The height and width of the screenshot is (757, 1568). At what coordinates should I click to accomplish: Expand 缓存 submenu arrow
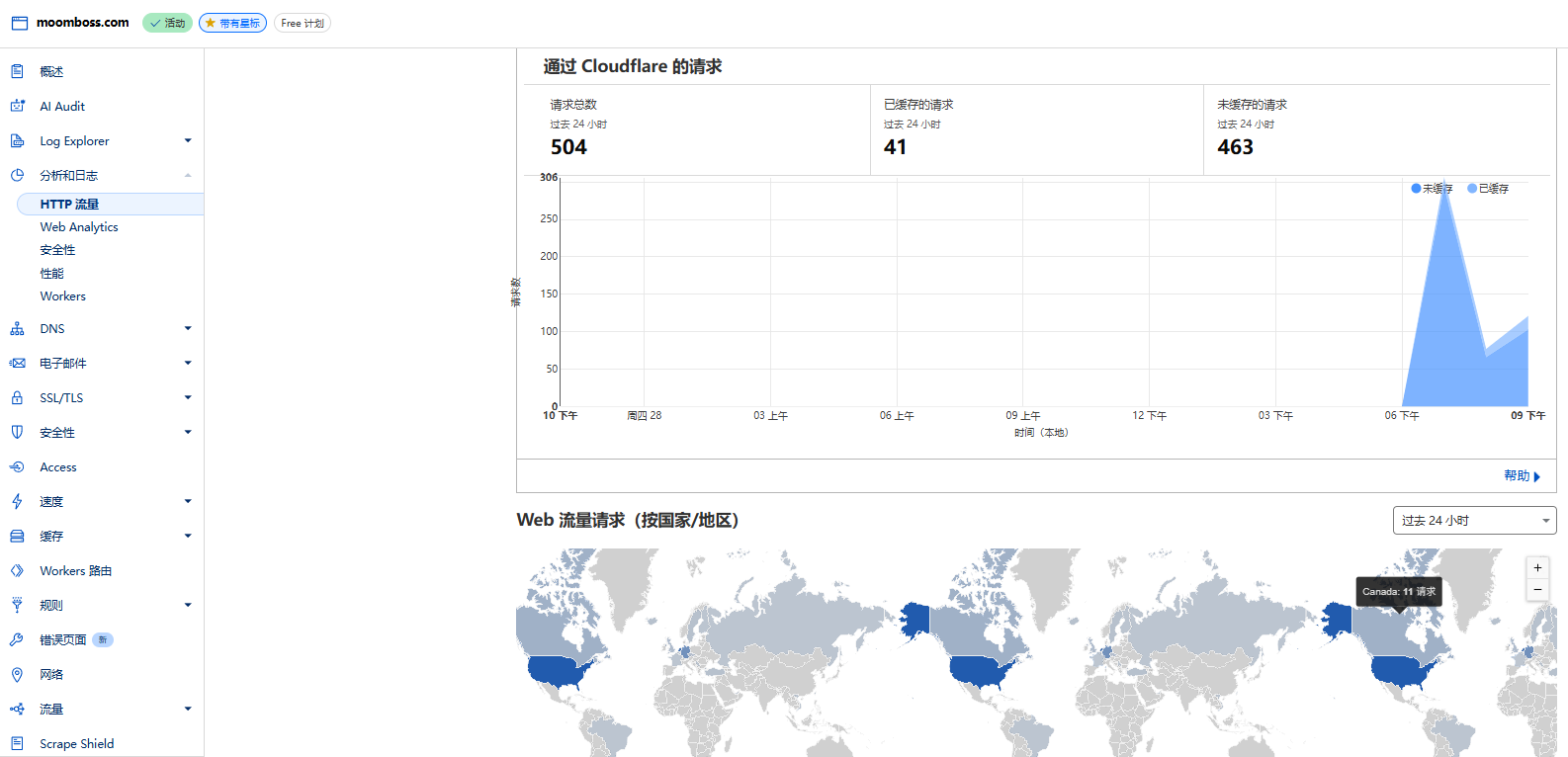tap(188, 536)
